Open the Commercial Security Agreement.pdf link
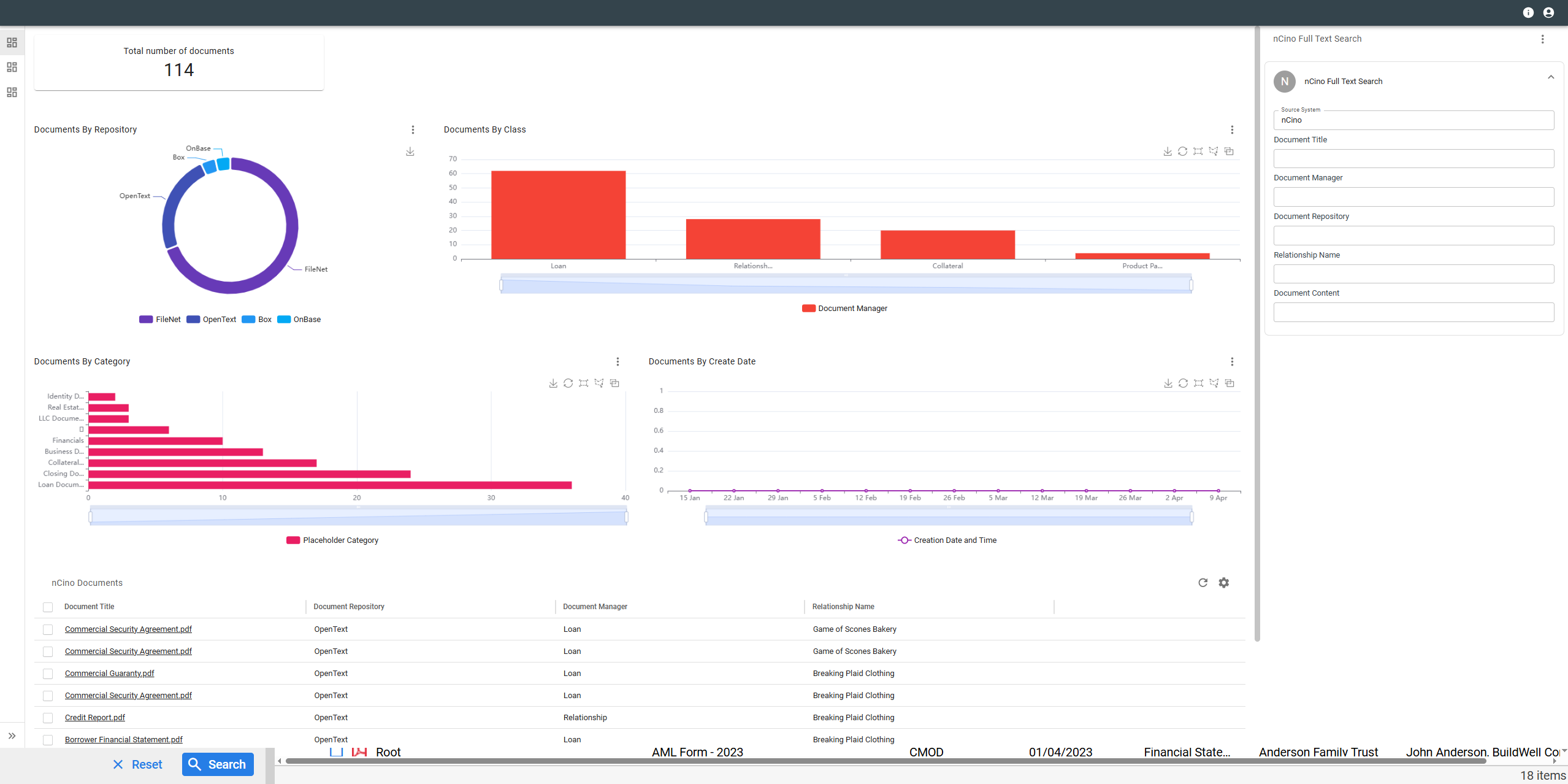The image size is (1568, 784). coord(128,629)
